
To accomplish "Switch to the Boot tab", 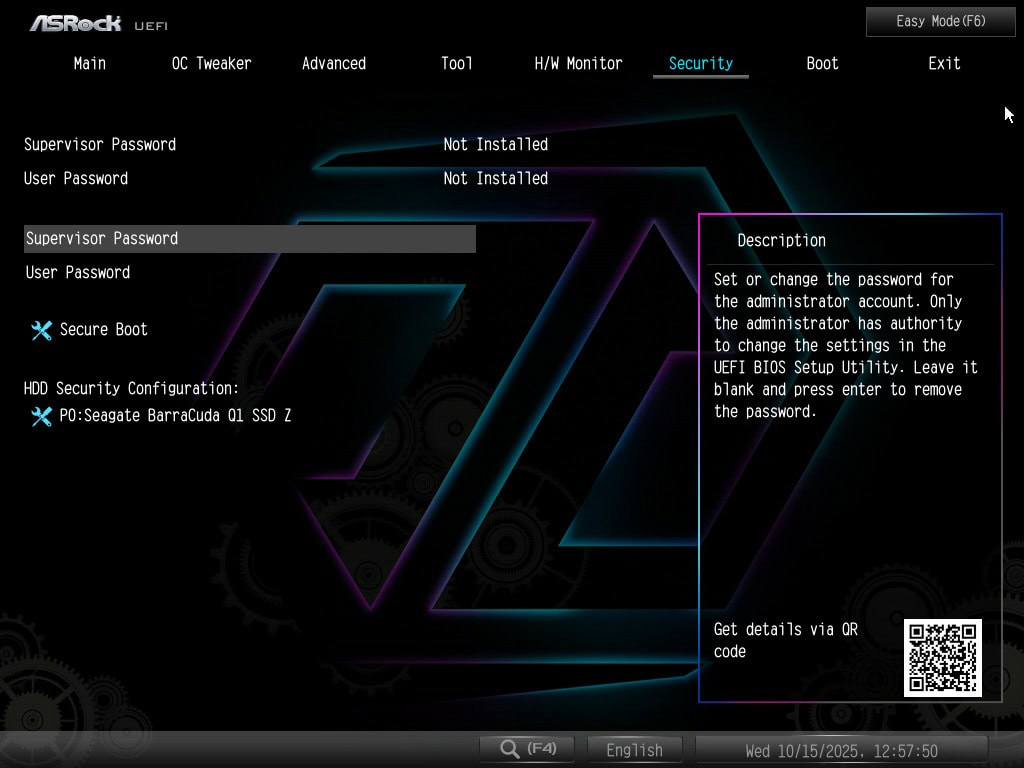I will 822,63.
